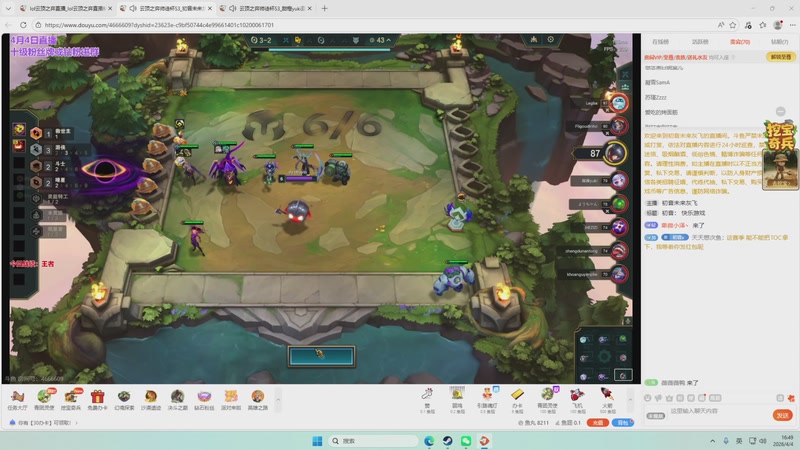The width and height of the screenshot is (800, 450).
Task: Open Steam from the taskbar
Action: click(447, 441)
